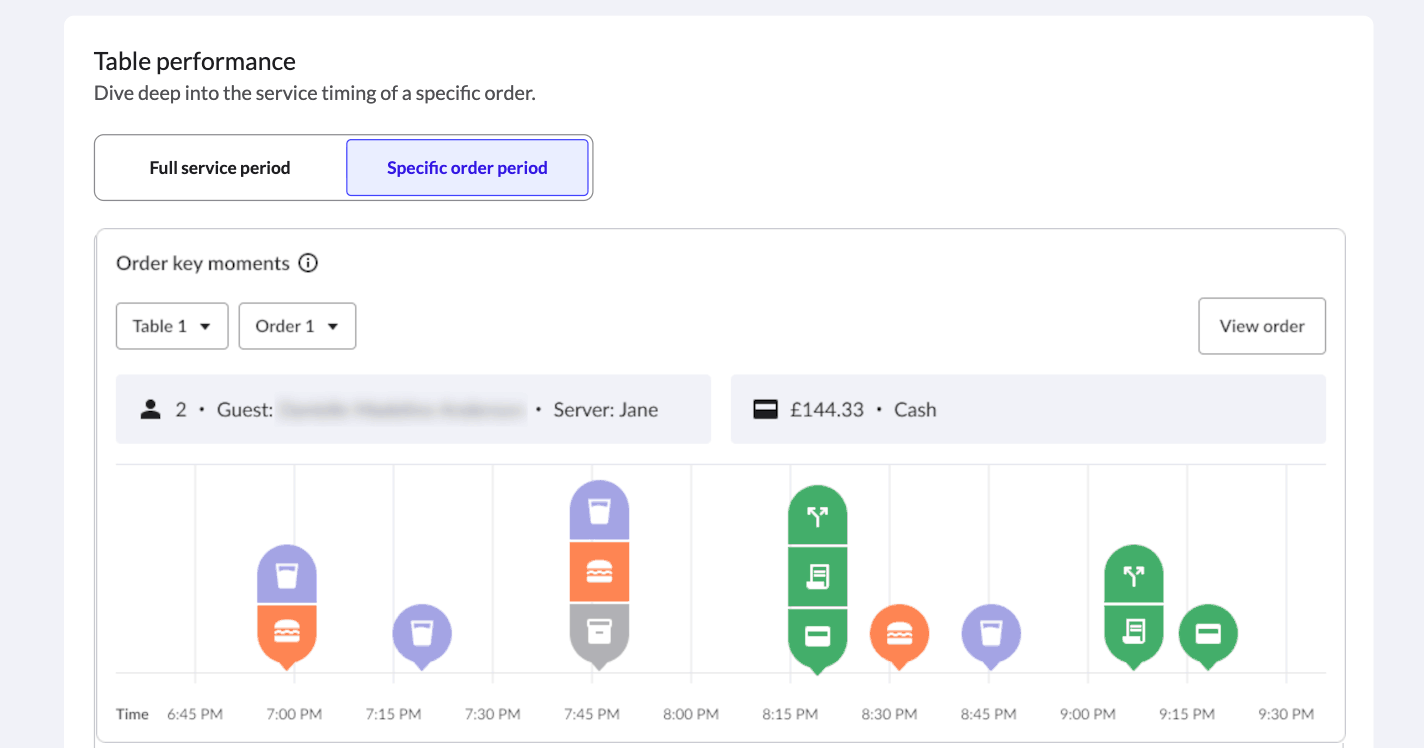Click the green card icon in the 8:15 PM marker
The image size is (1424, 748).
click(818, 634)
